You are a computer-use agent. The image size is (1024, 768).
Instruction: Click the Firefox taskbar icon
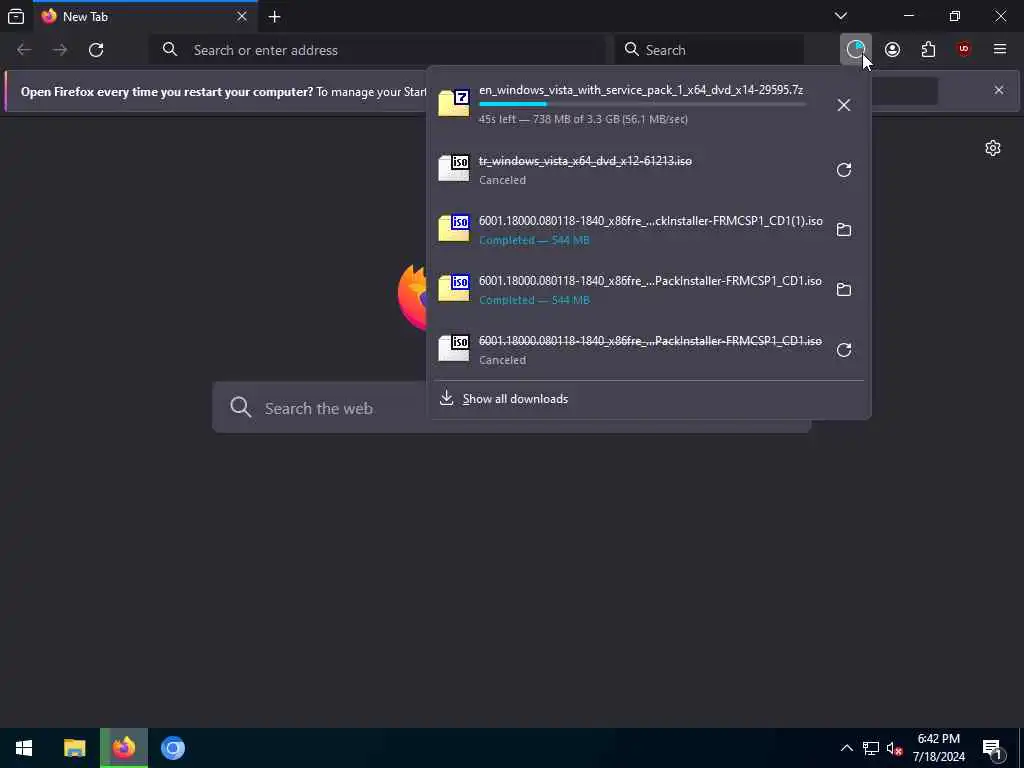point(123,748)
